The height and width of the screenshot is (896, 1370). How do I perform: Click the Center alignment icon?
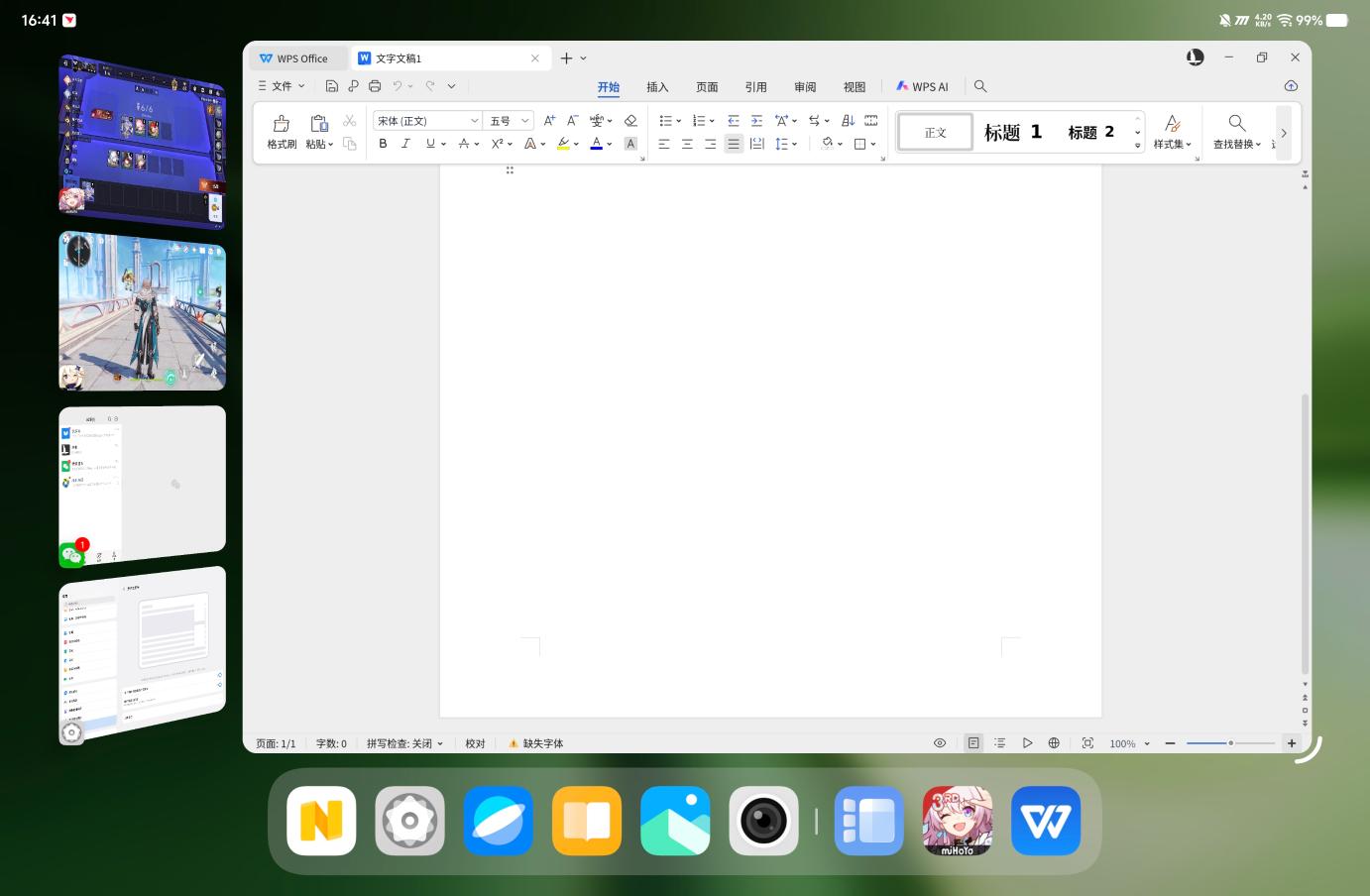687,144
